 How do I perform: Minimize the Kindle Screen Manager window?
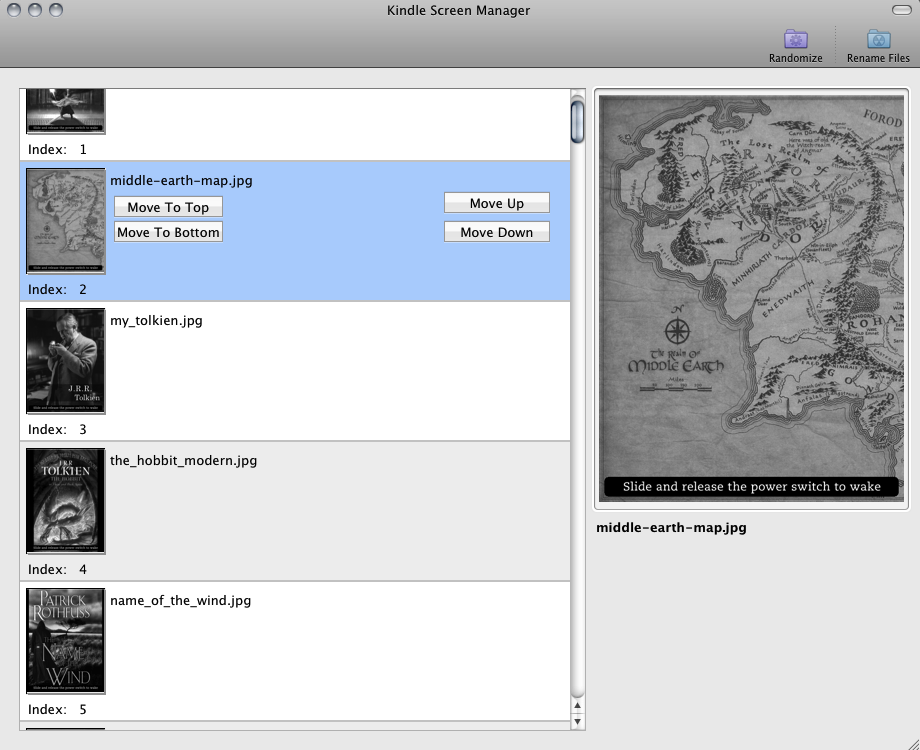point(35,9)
